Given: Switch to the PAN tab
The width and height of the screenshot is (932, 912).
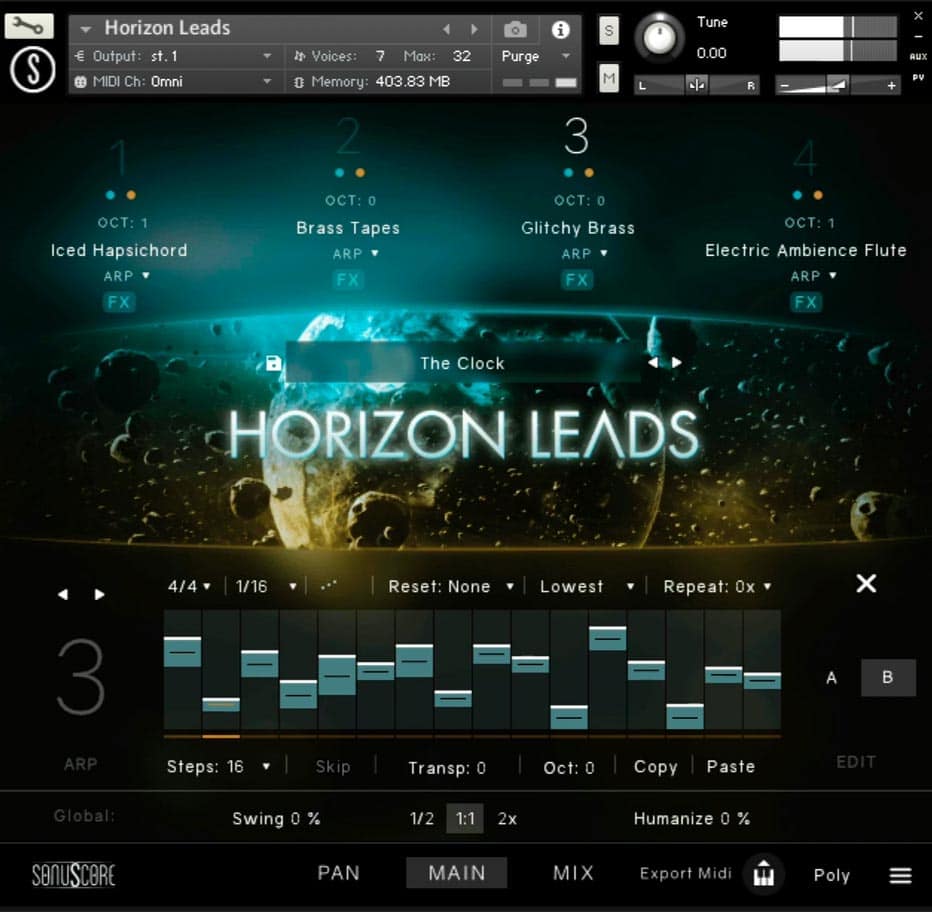Looking at the screenshot, I should point(338,873).
